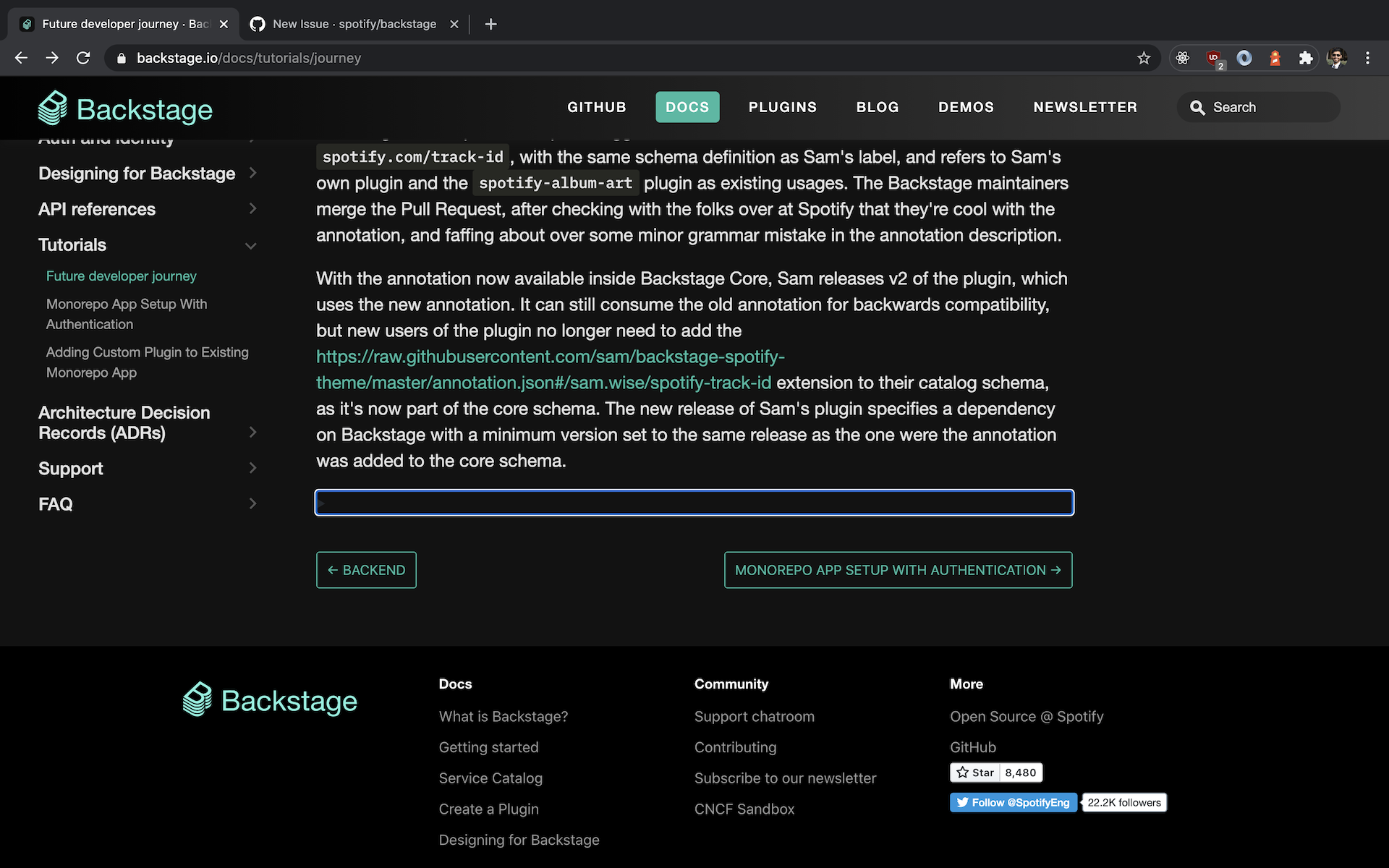Open the React Developer Tools extension
Image resolution: width=1389 pixels, height=868 pixels.
(1184, 58)
